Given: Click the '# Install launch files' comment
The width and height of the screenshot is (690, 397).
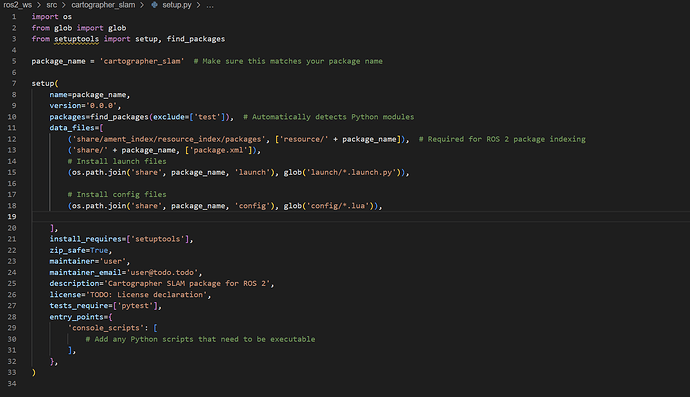Looking at the screenshot, I should (x=117, y=161).
